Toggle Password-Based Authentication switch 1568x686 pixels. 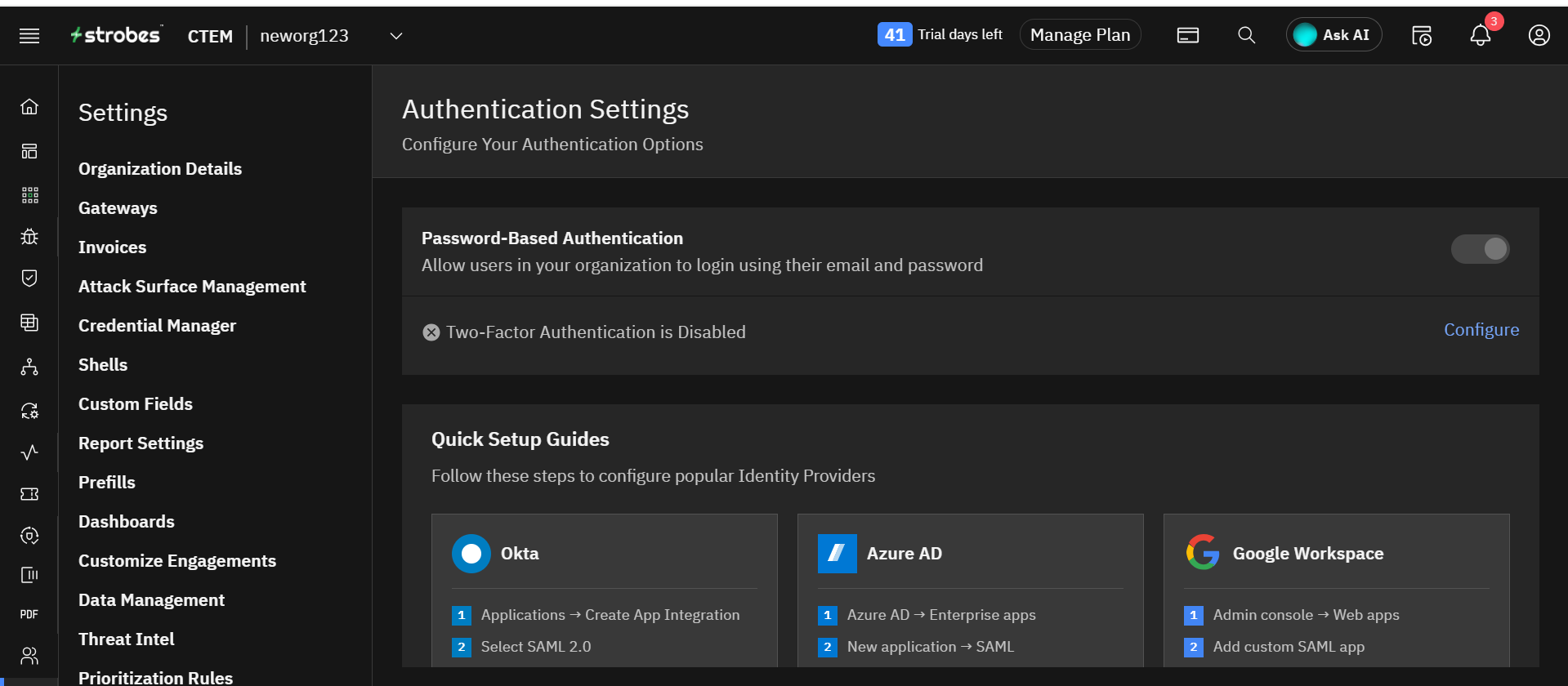[x=1480, y=249]
